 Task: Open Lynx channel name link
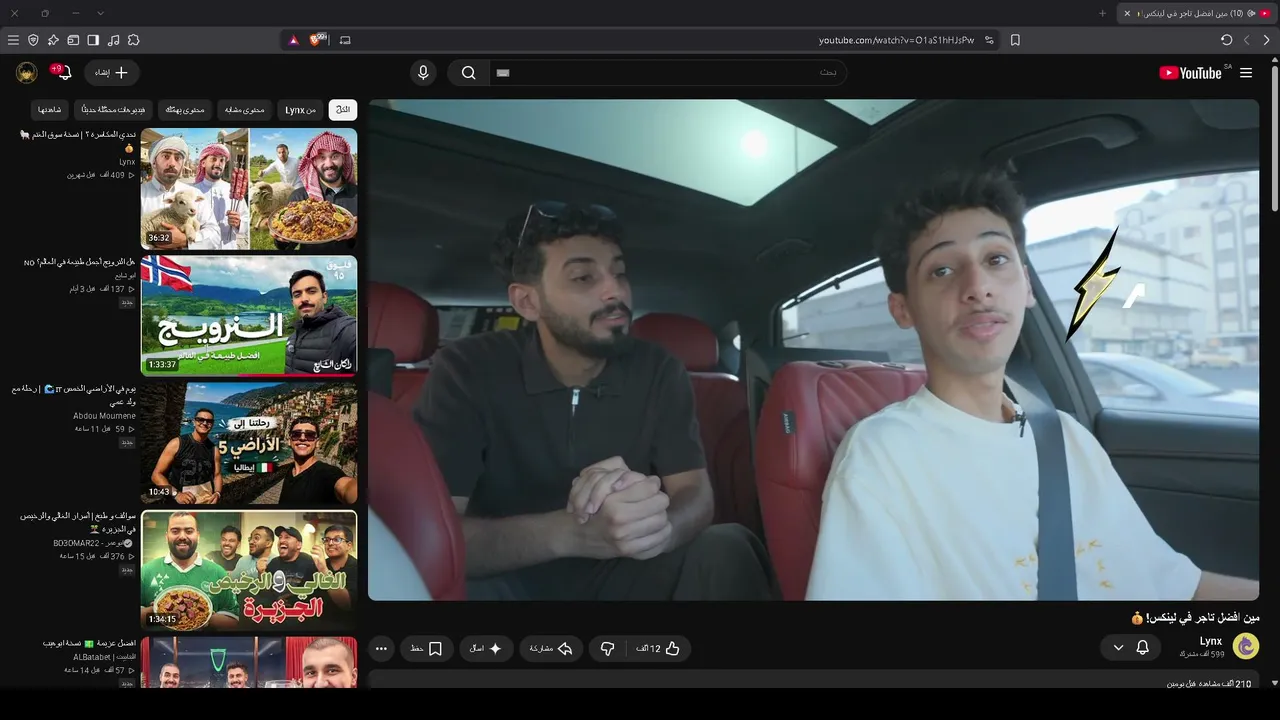pyautogui.click(x=1211, y=641)
